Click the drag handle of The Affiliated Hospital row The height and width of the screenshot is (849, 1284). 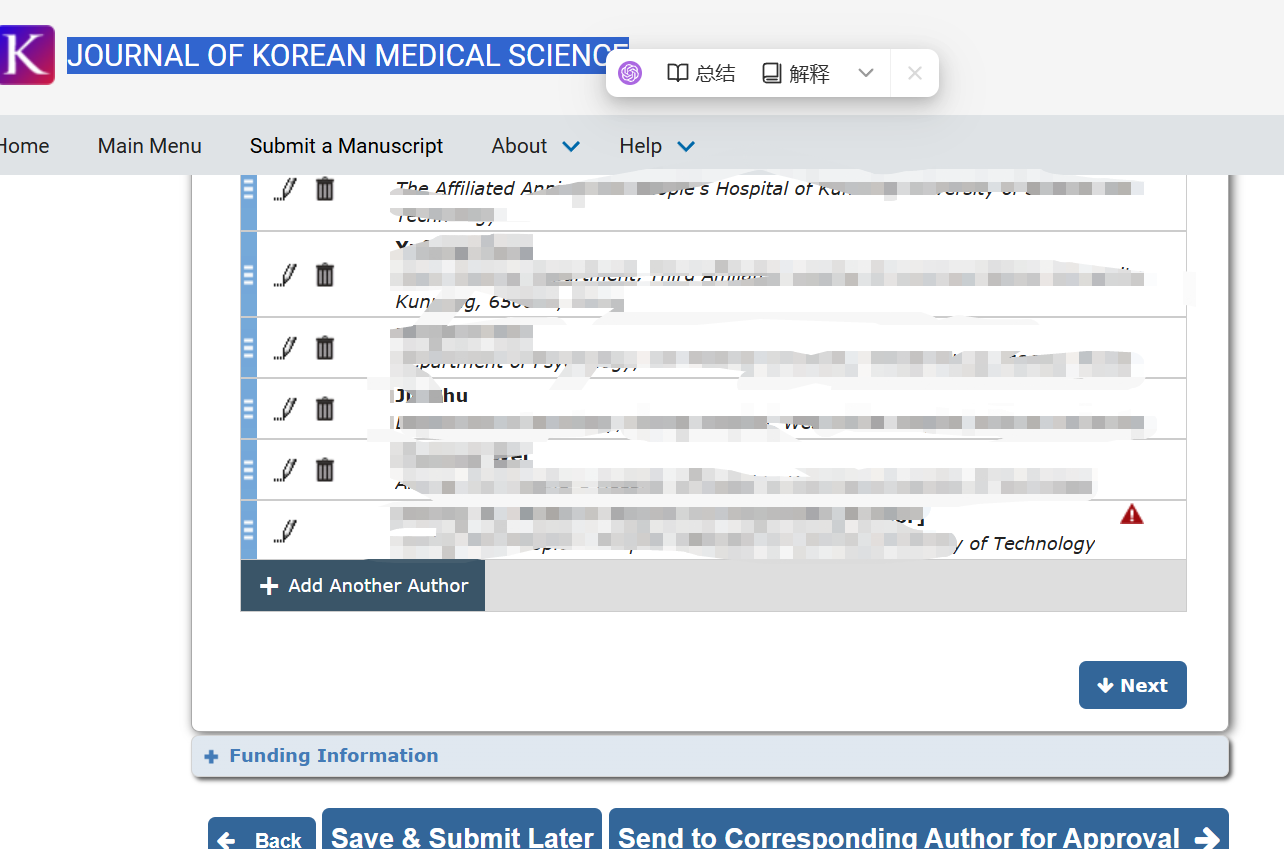tap(249, 189)
